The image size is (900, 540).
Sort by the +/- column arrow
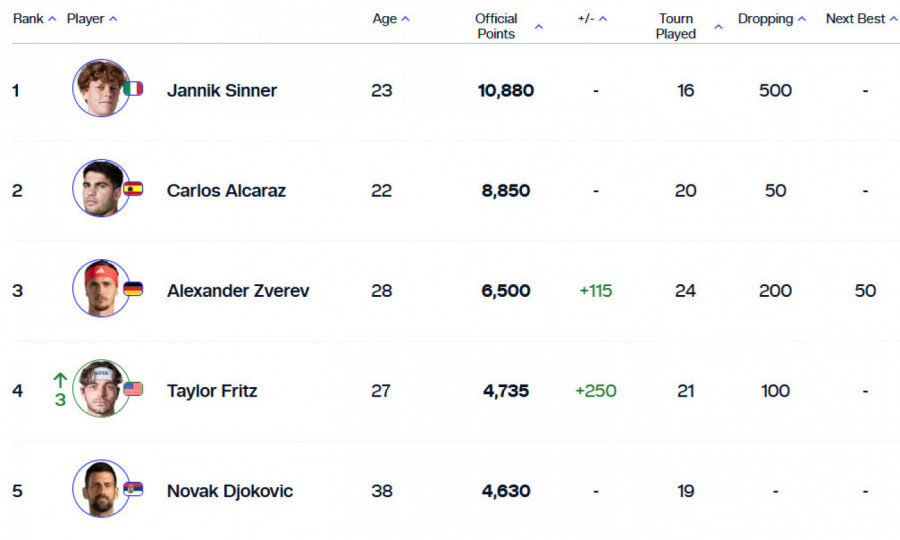tap(603, 19)
